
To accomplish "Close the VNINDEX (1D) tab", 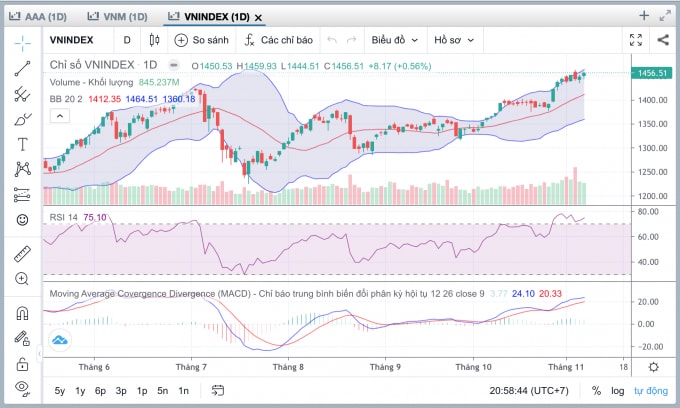I will coord(258,18).
